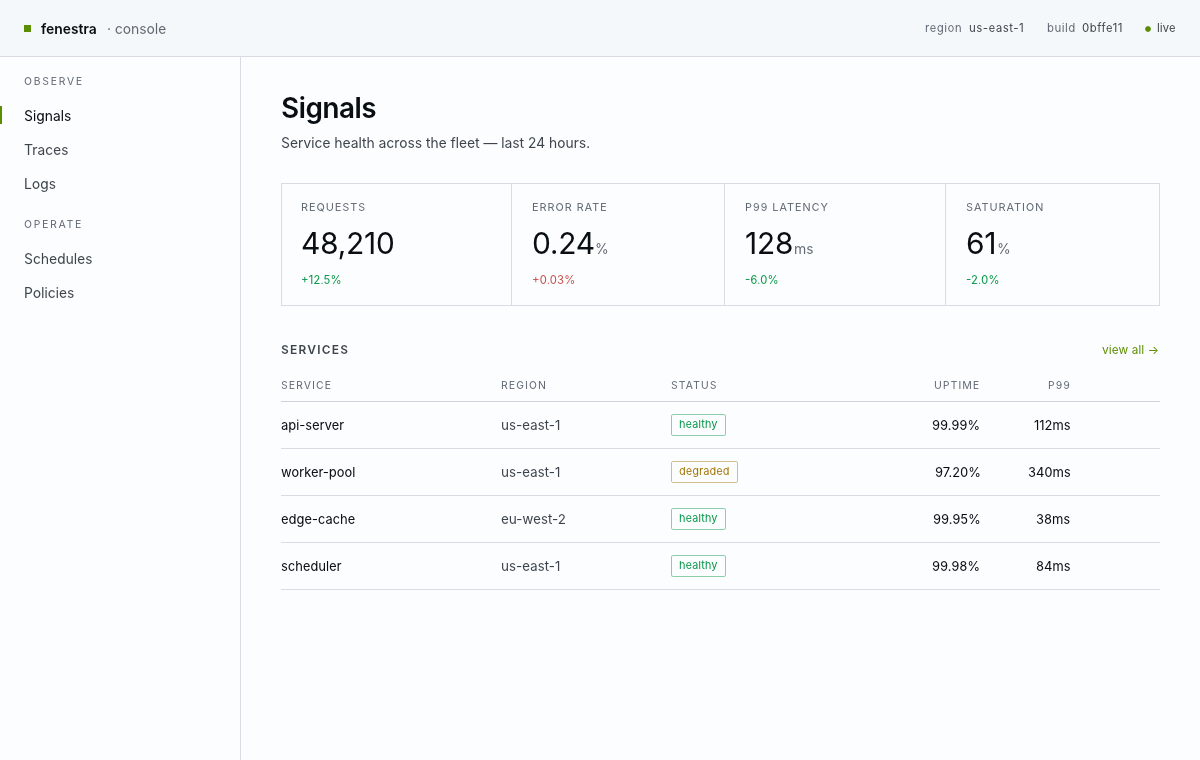Click the Status column header
Screen dimensions: 1200x760
[694, 385]
